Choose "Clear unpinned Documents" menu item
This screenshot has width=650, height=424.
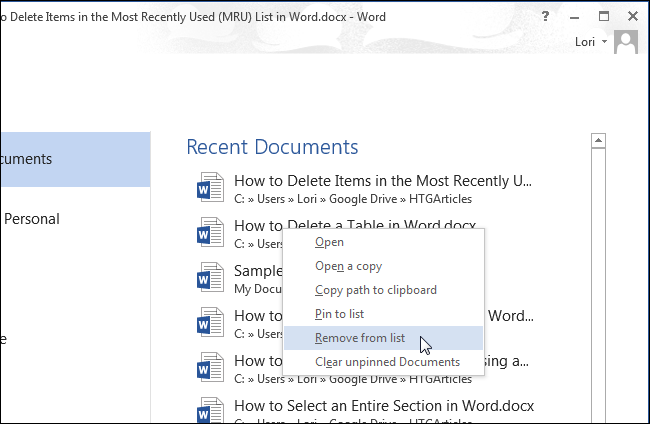click(x=387, y=362)
